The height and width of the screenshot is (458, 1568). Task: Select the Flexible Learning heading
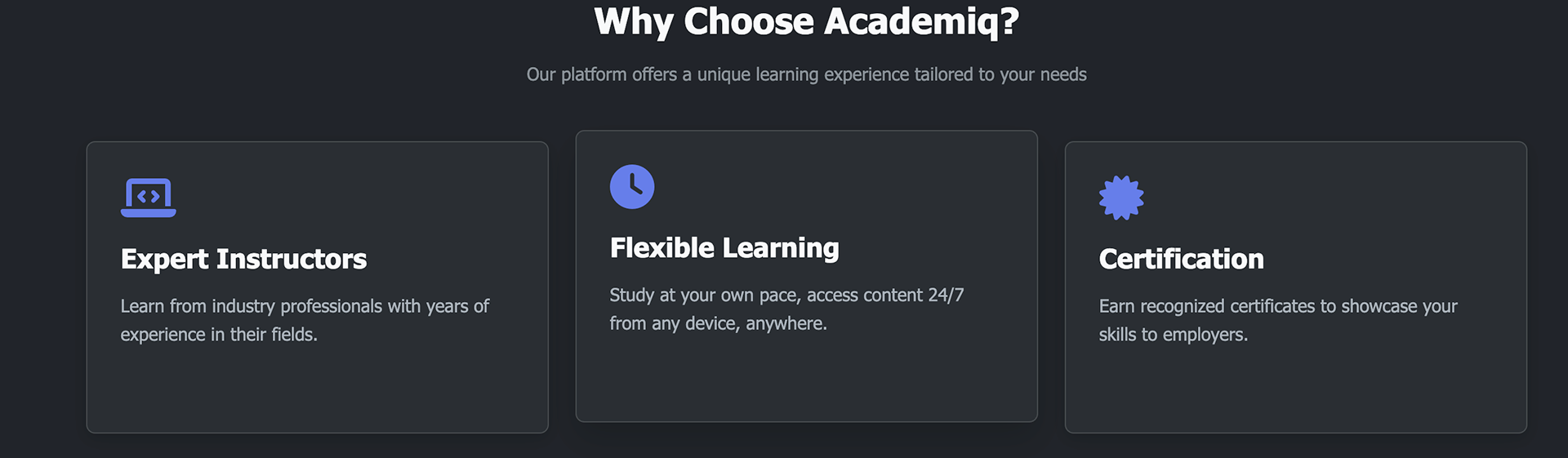coord(724,248)
